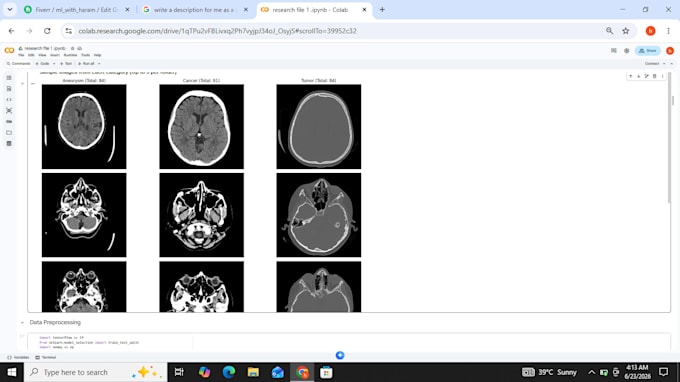
Task: Expand the Code cell dropdown arrow
Action: pos(54,64)
